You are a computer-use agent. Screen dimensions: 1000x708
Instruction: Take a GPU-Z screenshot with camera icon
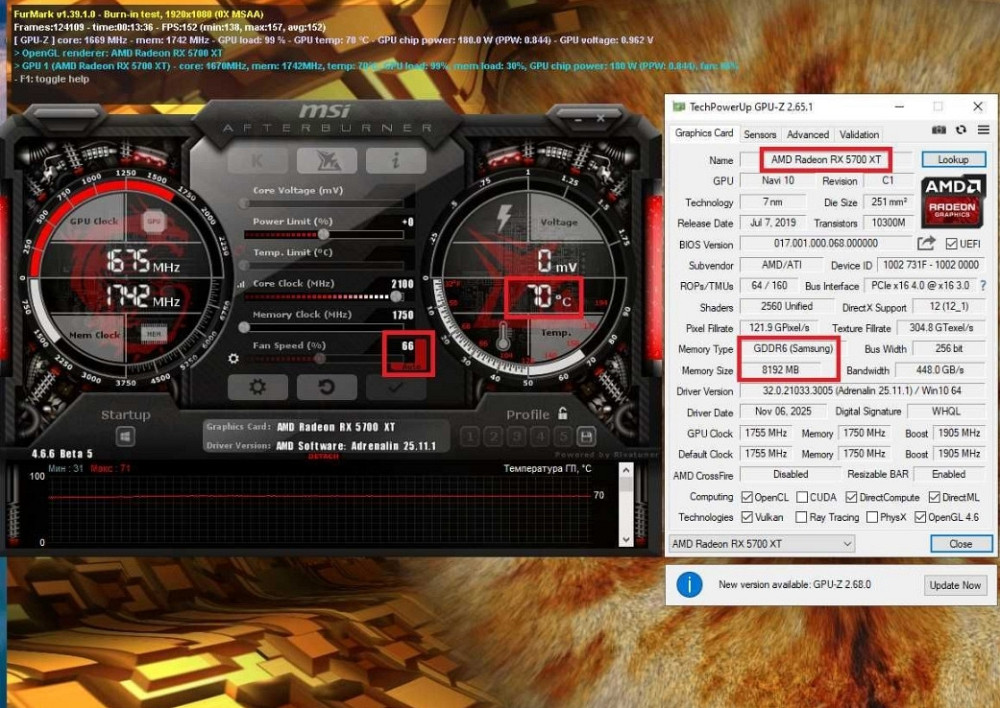939,130
